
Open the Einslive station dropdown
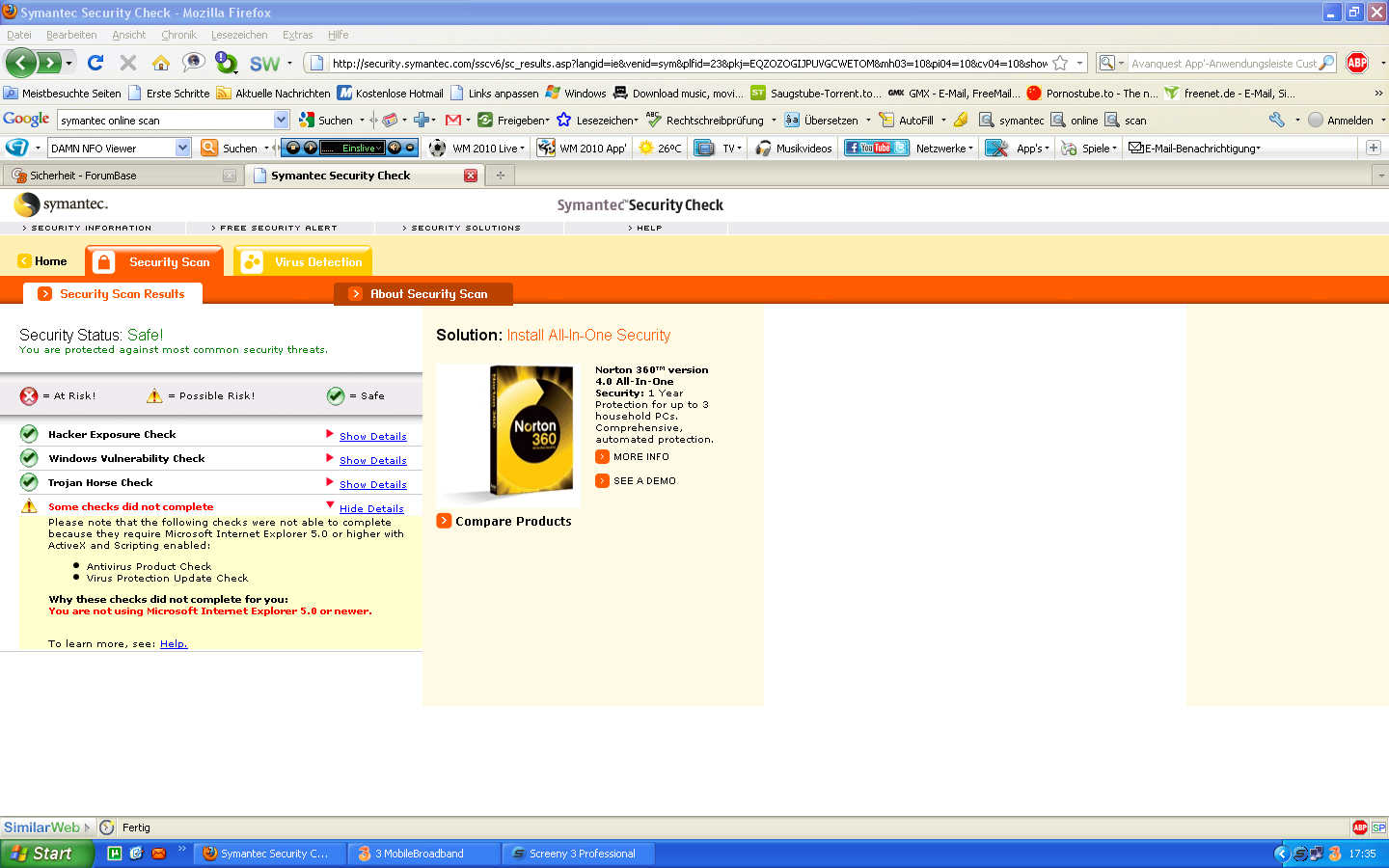tap(380, 148)
